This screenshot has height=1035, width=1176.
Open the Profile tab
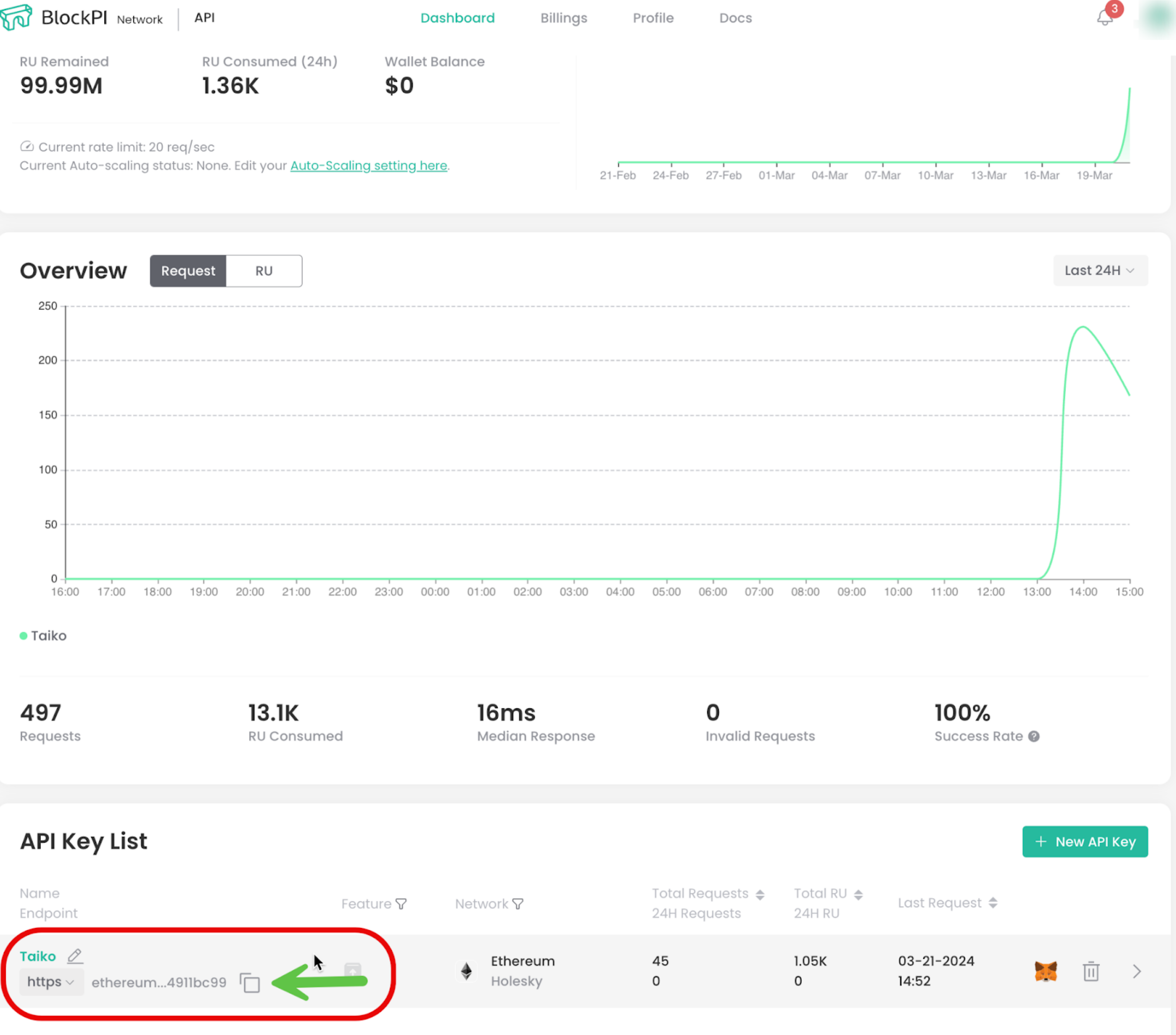[x=653, y=18]
